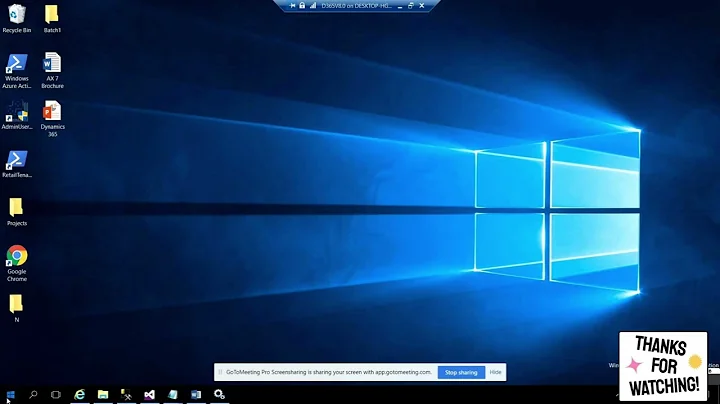This screenshot has height=404, width=720.
Task: Close the remote desktop connection
Action: [x=422, y=6]
